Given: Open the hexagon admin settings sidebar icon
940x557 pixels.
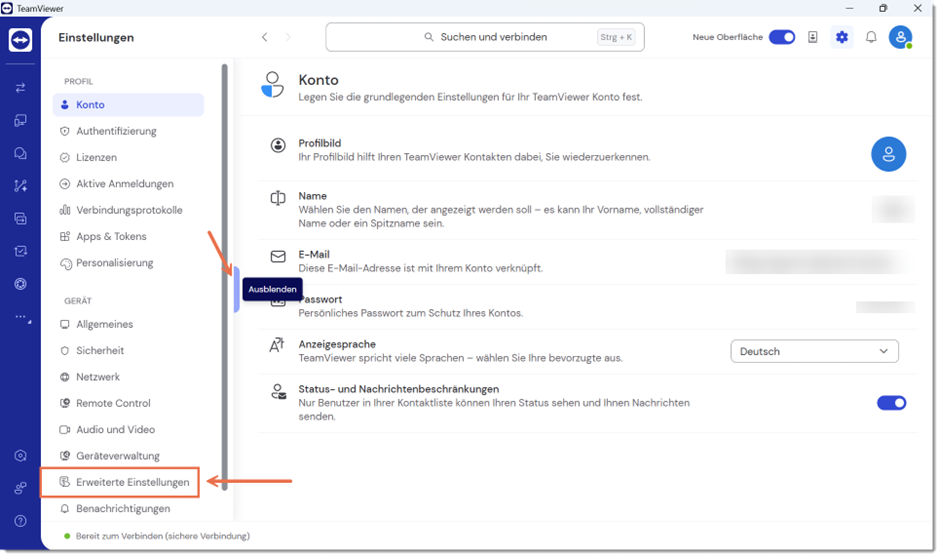Looking at the screenshot, I should (20, 456).
